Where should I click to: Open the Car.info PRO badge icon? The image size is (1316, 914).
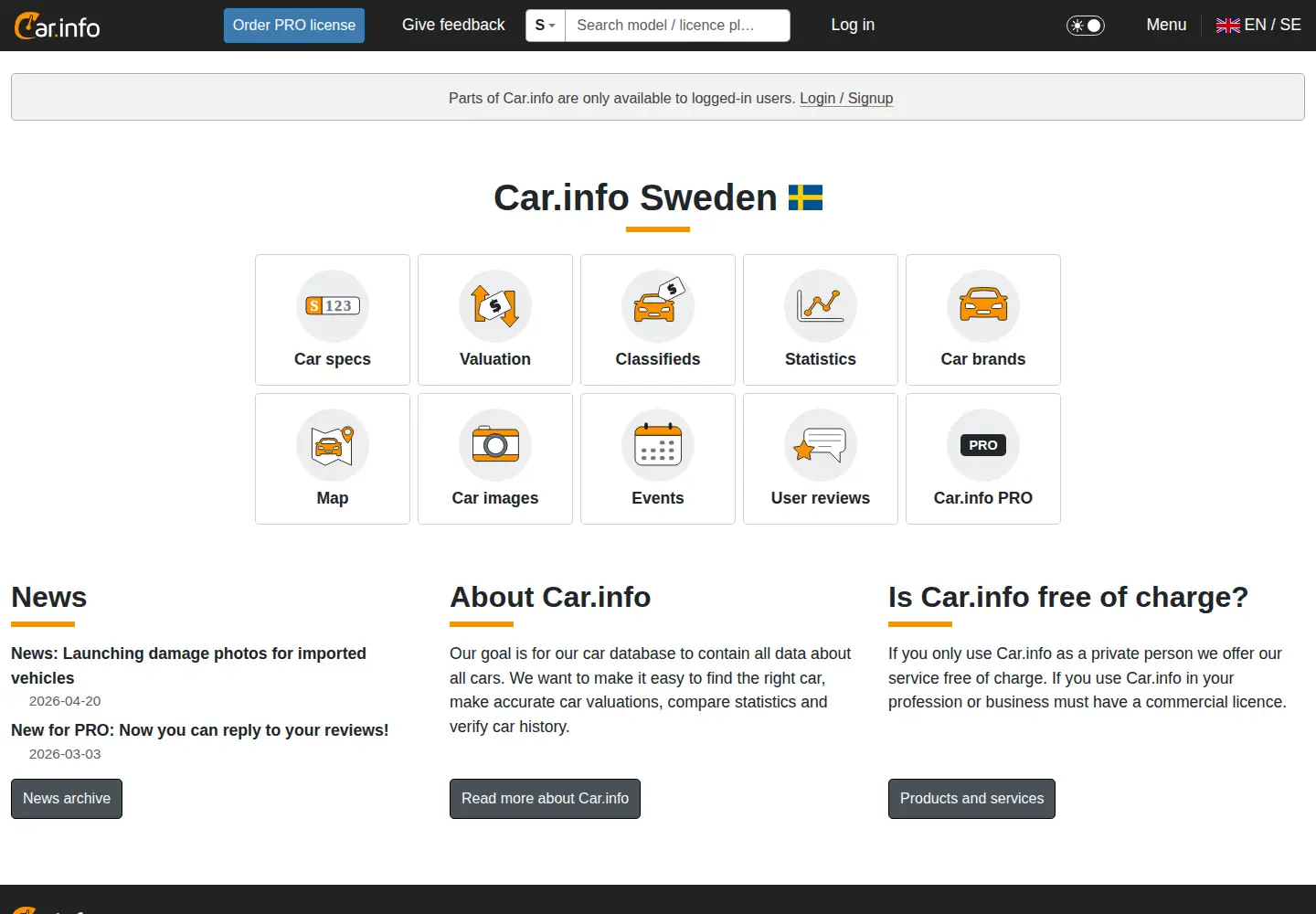(x=983, y=445)
